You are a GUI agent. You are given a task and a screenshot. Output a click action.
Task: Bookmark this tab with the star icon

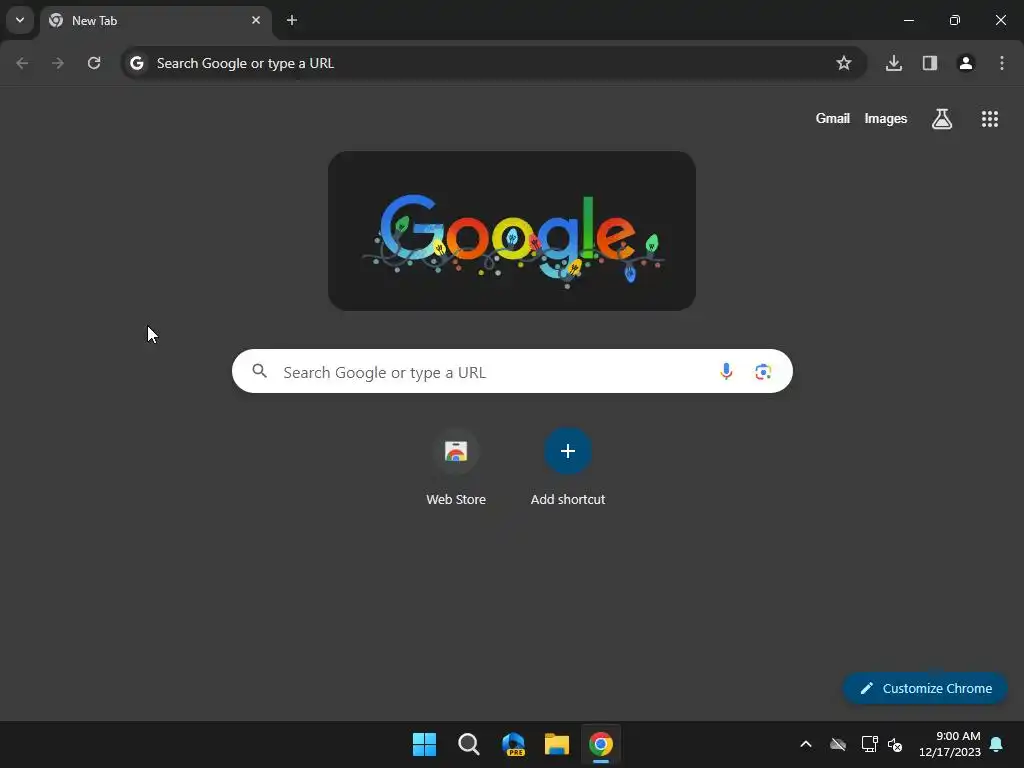coord(844,63)
